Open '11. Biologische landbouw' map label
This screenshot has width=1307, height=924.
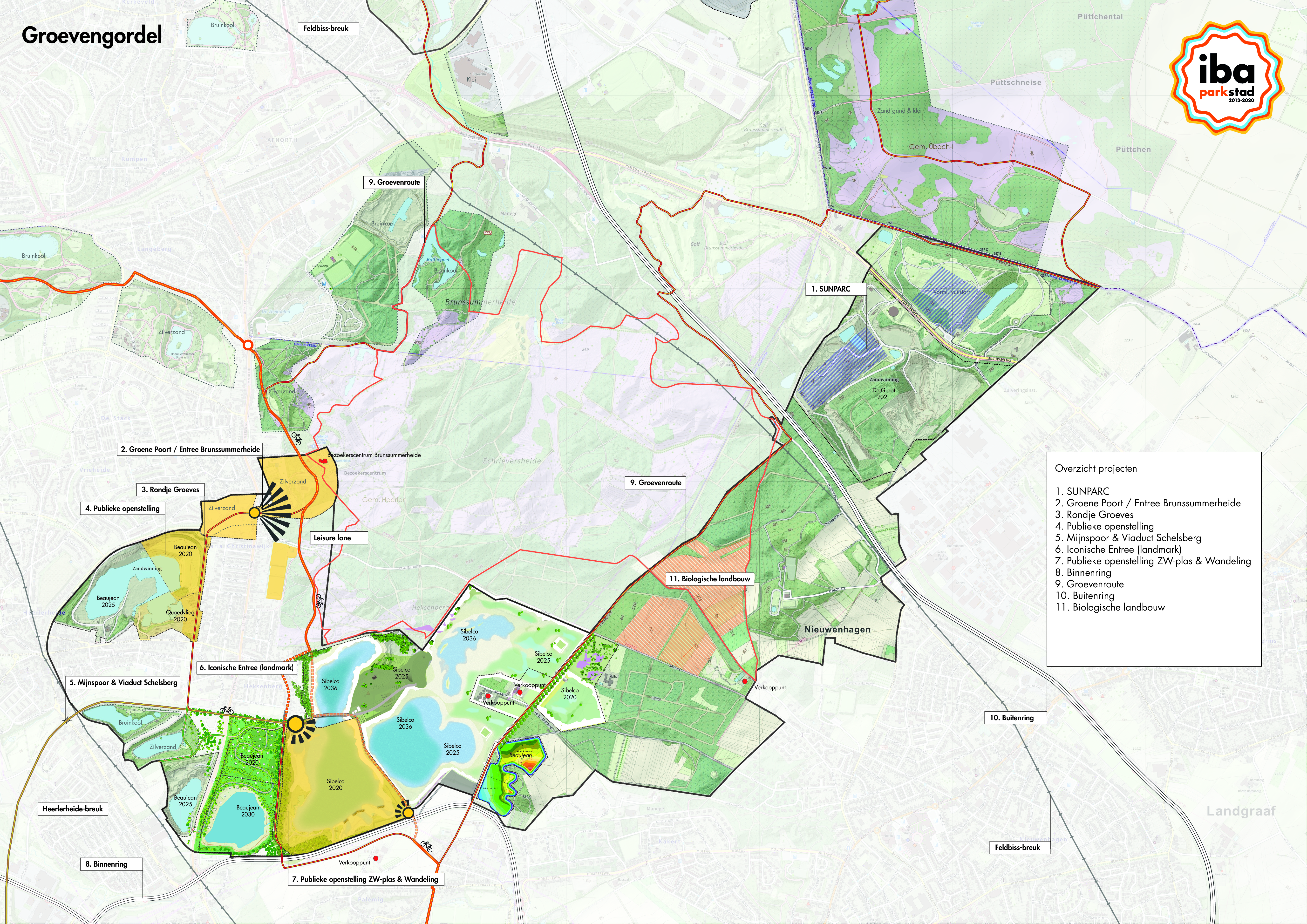click(710, 579)
